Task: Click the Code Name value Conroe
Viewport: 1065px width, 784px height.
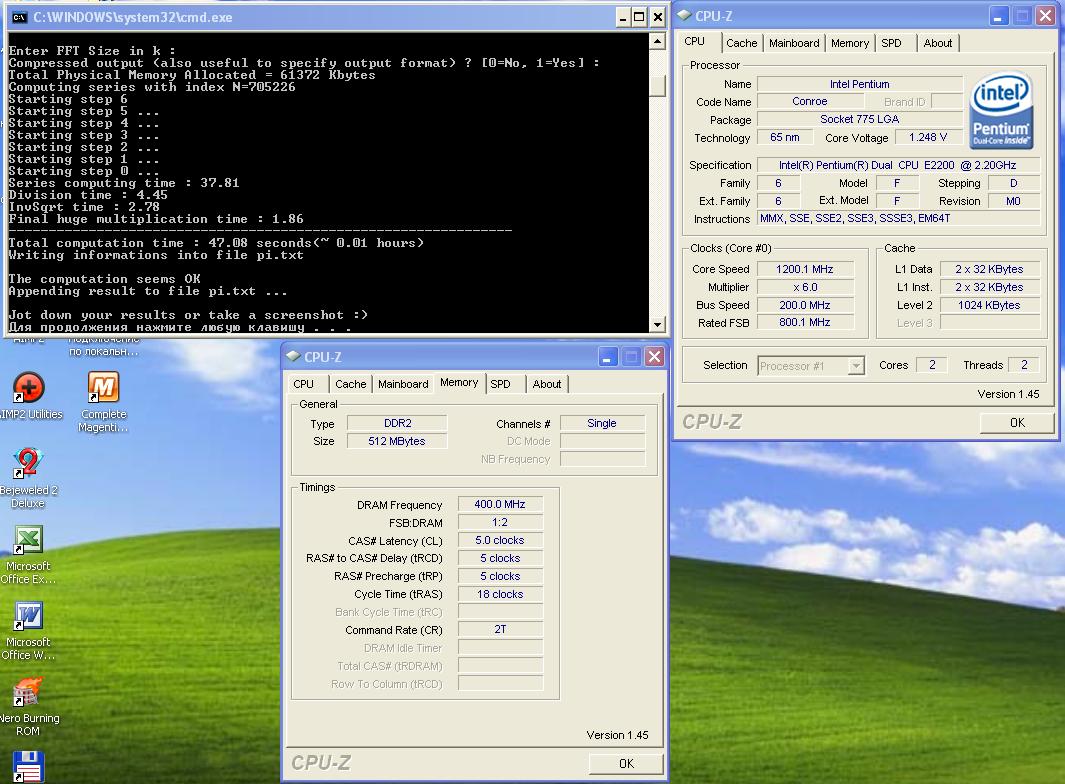Action: 810,101
